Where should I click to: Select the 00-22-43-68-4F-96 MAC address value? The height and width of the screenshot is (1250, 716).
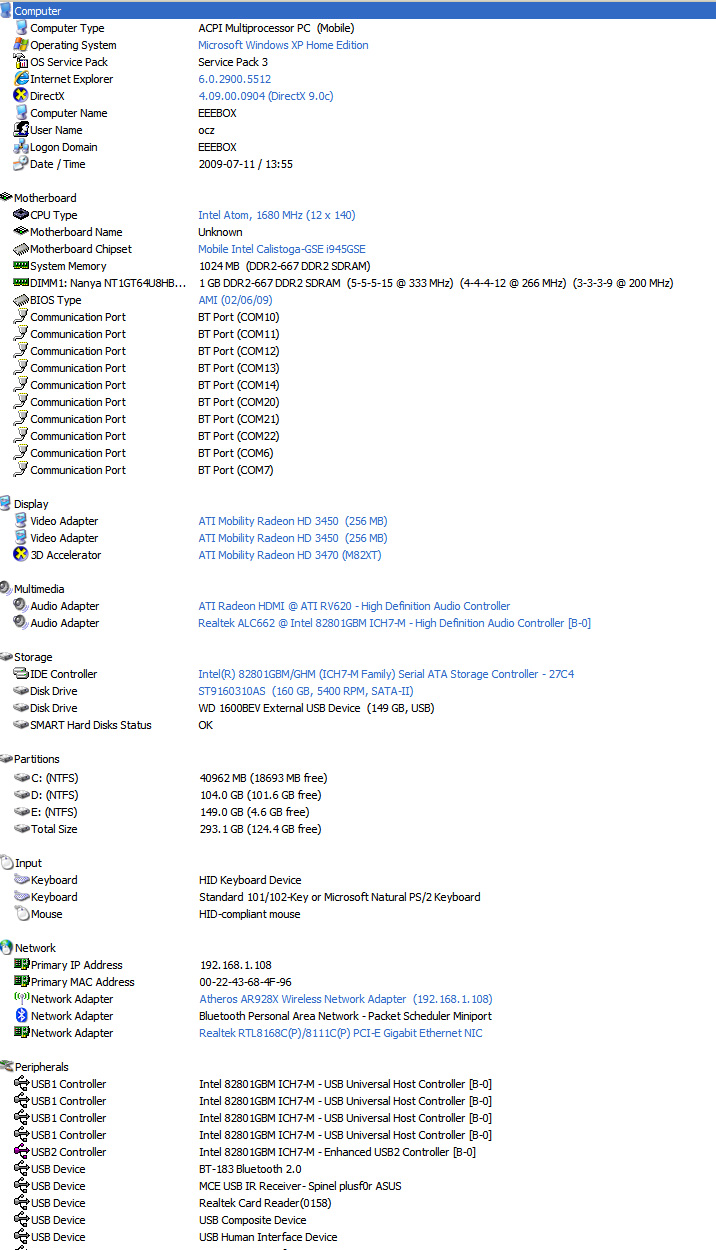245,982
